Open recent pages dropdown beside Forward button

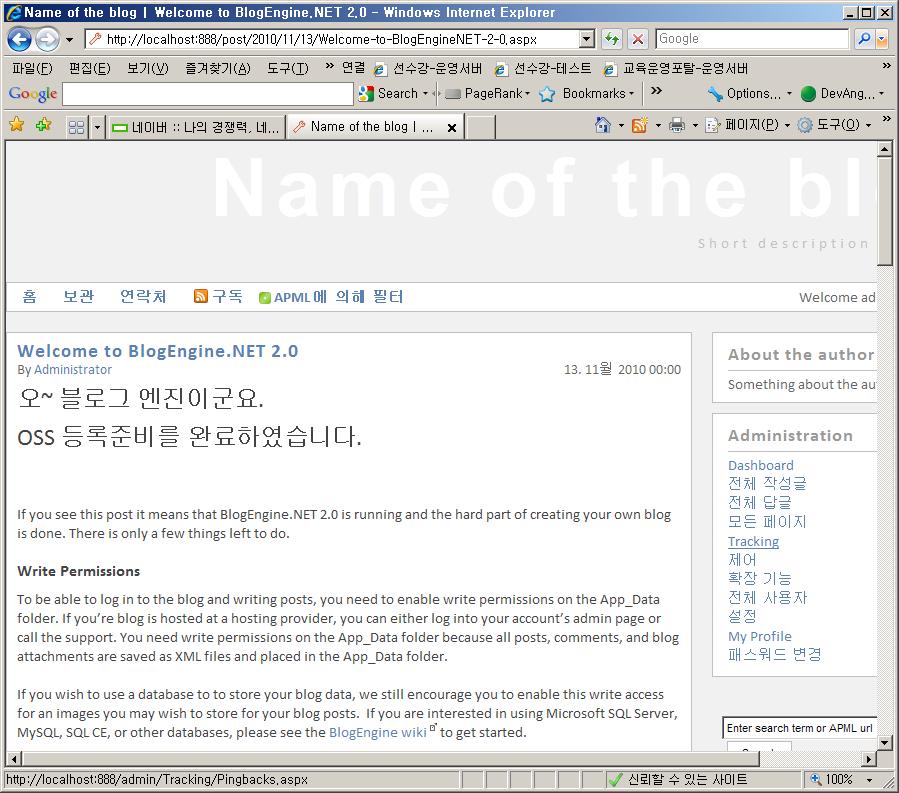click(x=69, y=40)
